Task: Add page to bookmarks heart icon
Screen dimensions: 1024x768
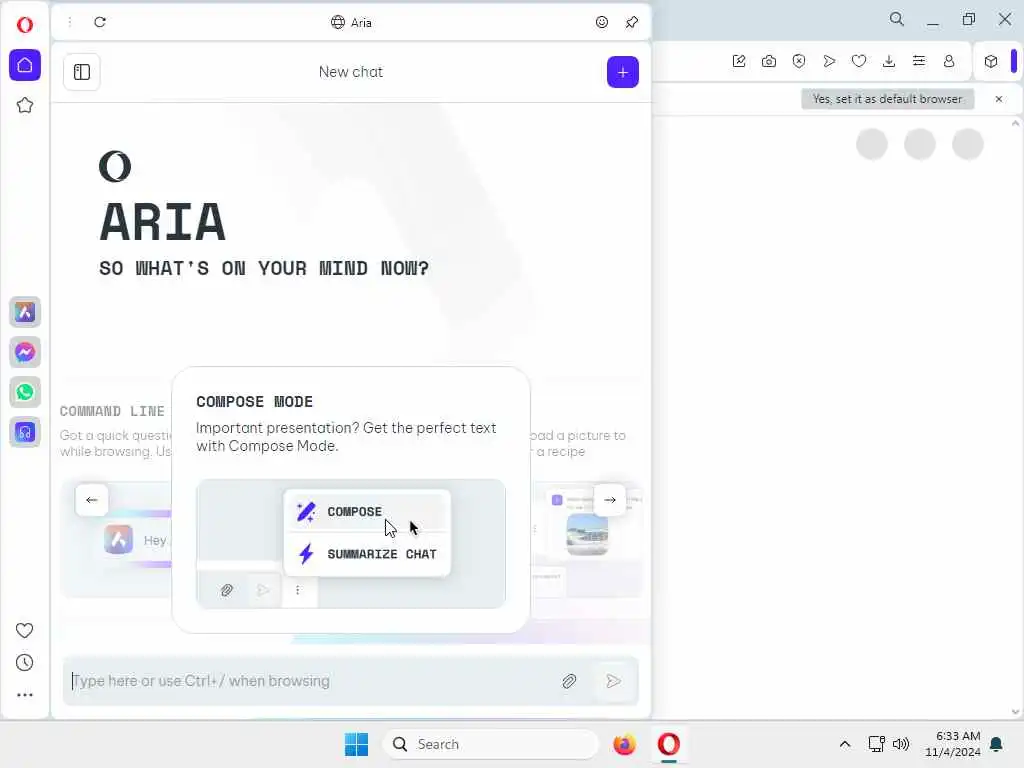Action: coord(859,61)
